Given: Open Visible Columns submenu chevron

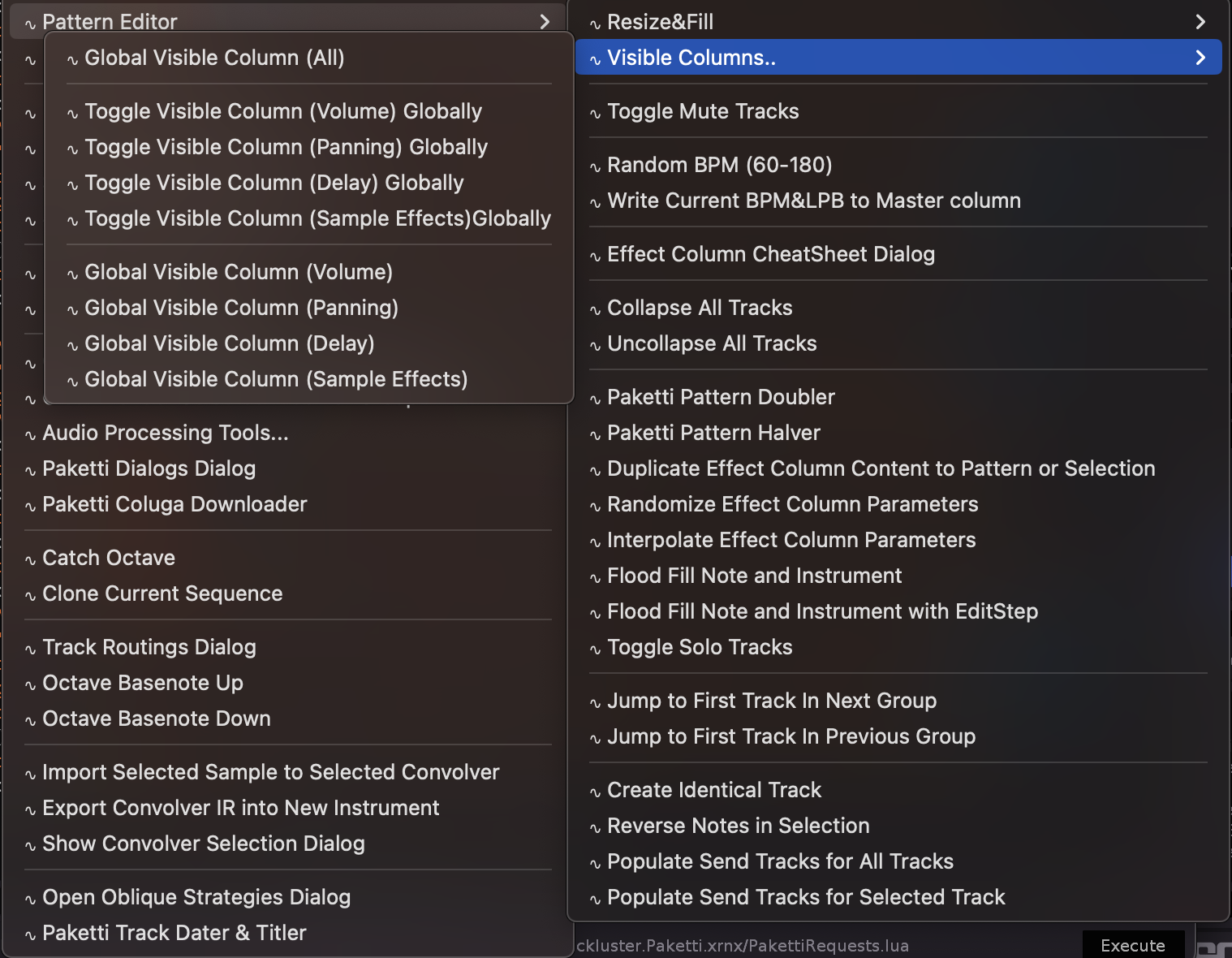Looking at the screenshot, I should click(1200, 58).
